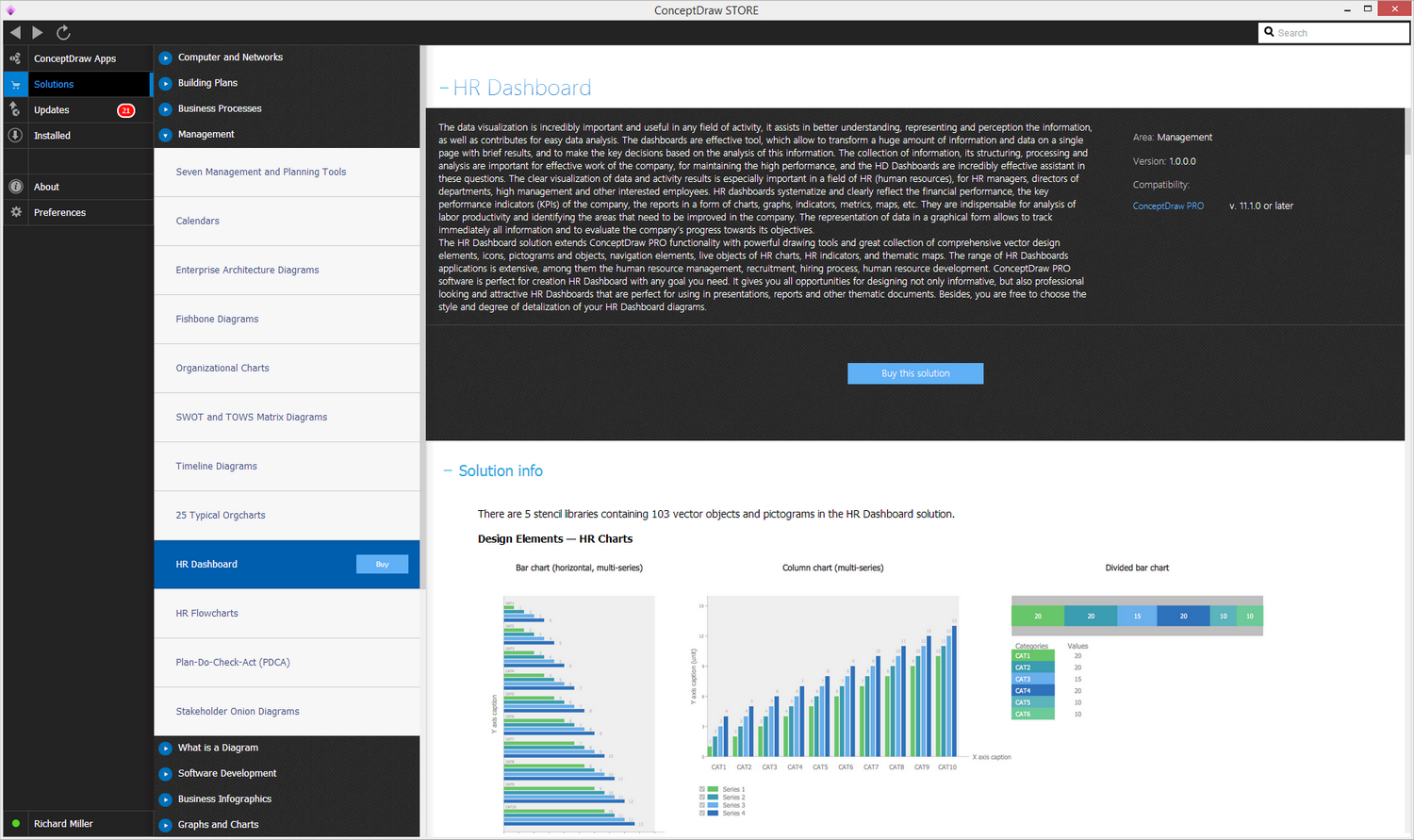Open the ConceptDraw PRO compatibility link
The height and width of the screenshot is (840, 1414).
[1168, 206]
